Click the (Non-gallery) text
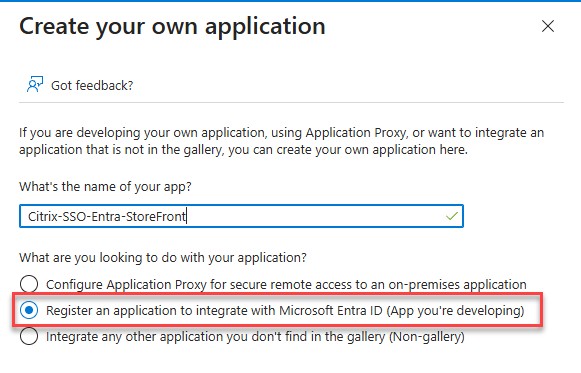Viewport: 581px width, 373px height. (x=426, y=337)
